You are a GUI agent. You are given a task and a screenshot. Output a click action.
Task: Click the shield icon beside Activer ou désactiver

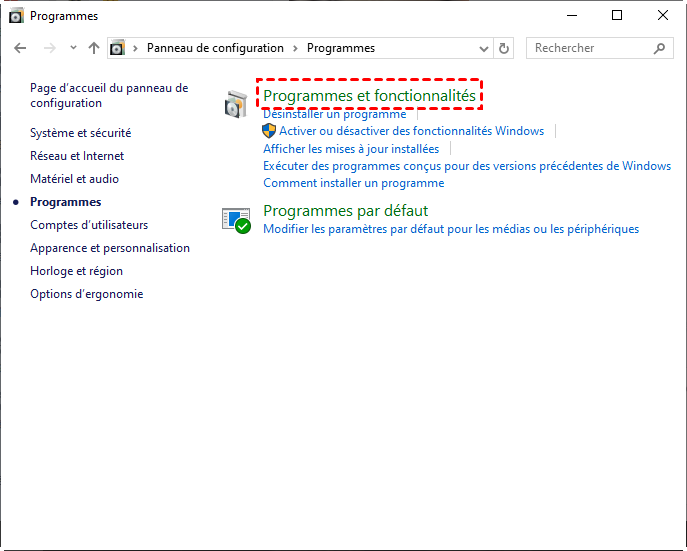point(269,131)
